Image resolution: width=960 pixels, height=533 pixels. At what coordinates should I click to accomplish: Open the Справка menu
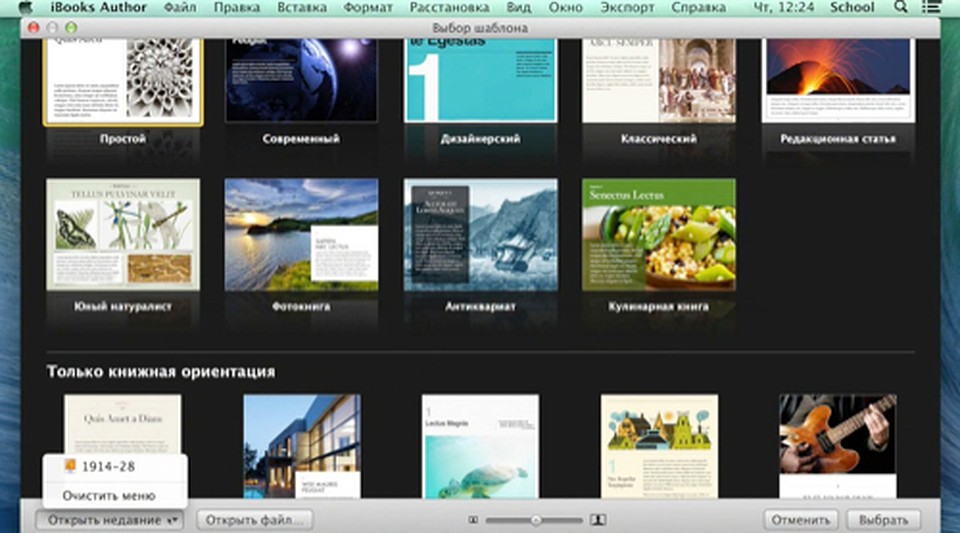[699, 7]
